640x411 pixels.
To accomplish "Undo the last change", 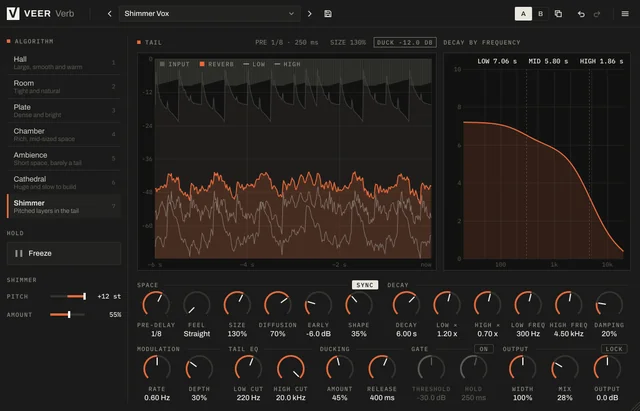I will click(x=581, y=14).
